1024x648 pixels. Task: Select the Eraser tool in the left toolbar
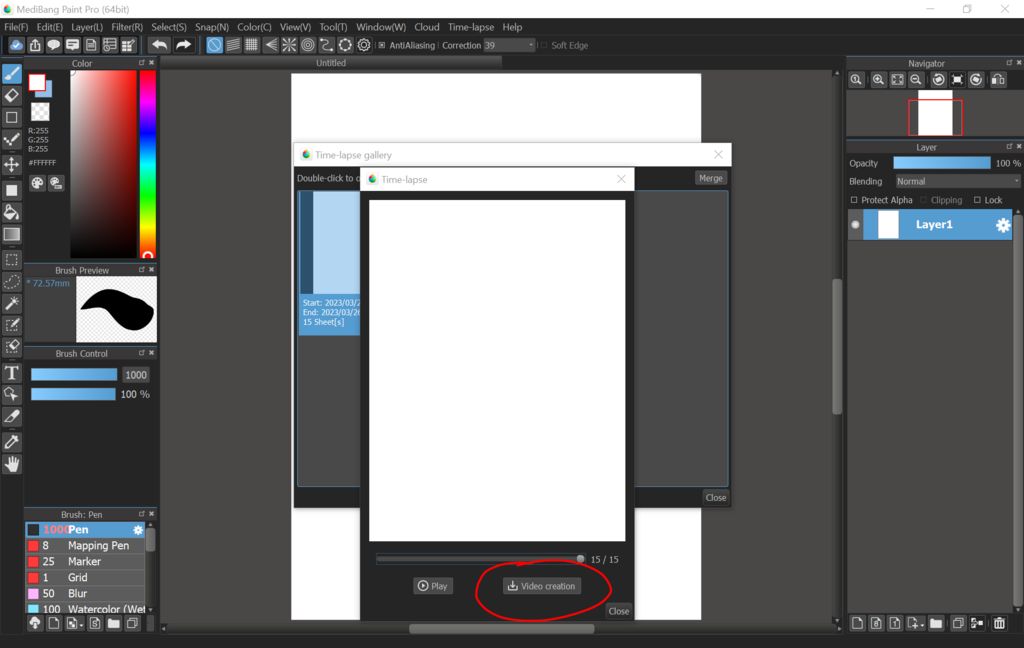click(x=12, y=96)
